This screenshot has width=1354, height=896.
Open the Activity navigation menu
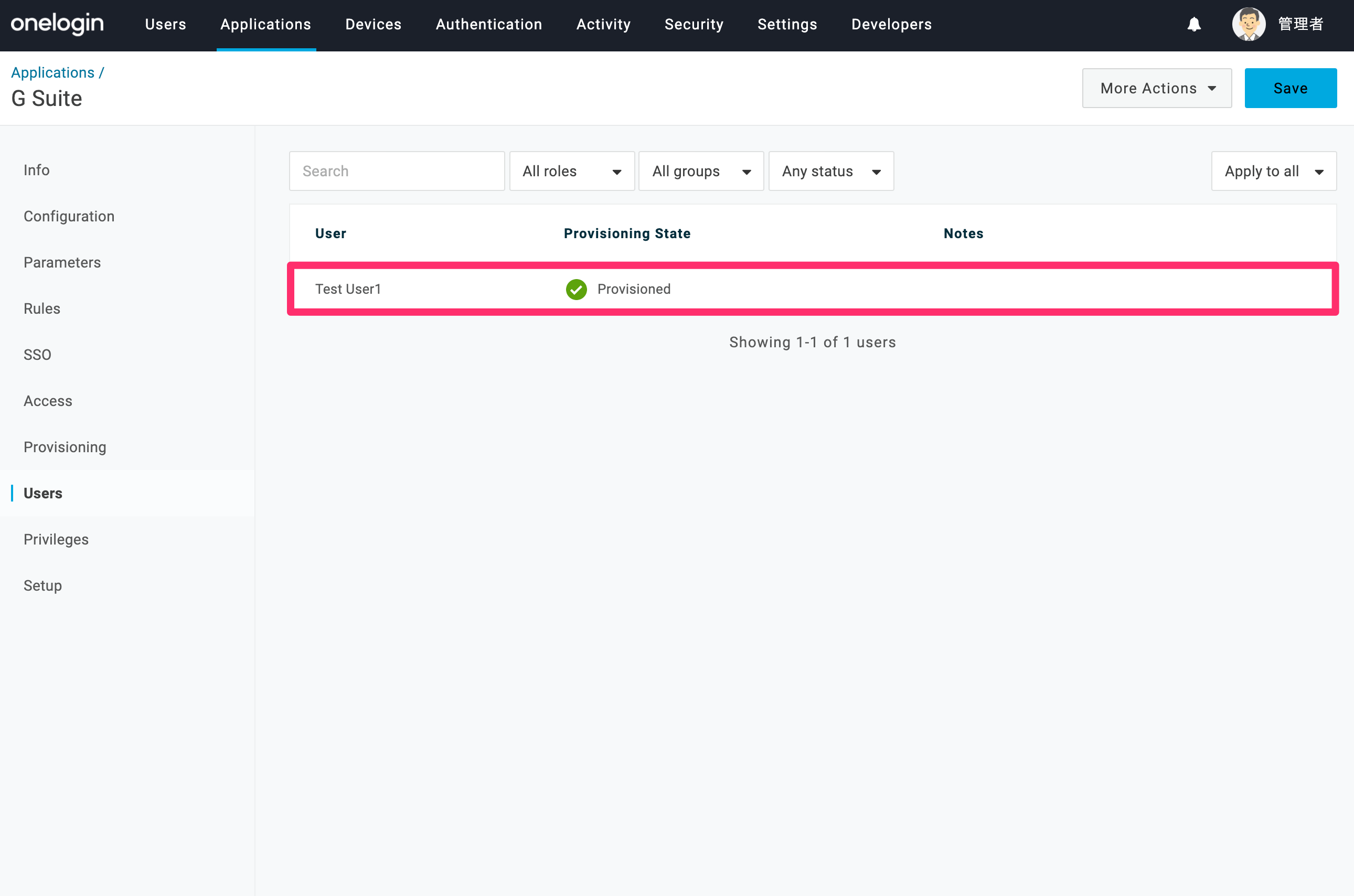tap(603, 24)
